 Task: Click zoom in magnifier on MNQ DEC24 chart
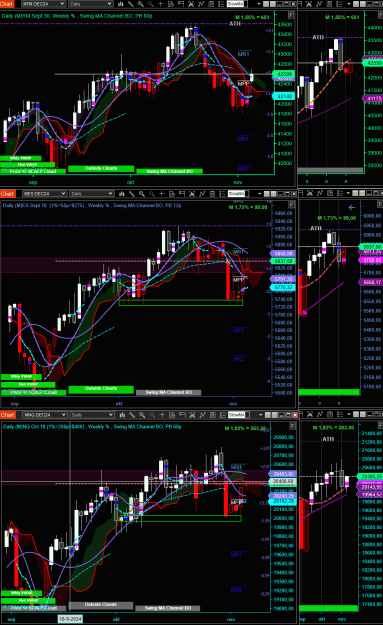click(x=142, y=415)
